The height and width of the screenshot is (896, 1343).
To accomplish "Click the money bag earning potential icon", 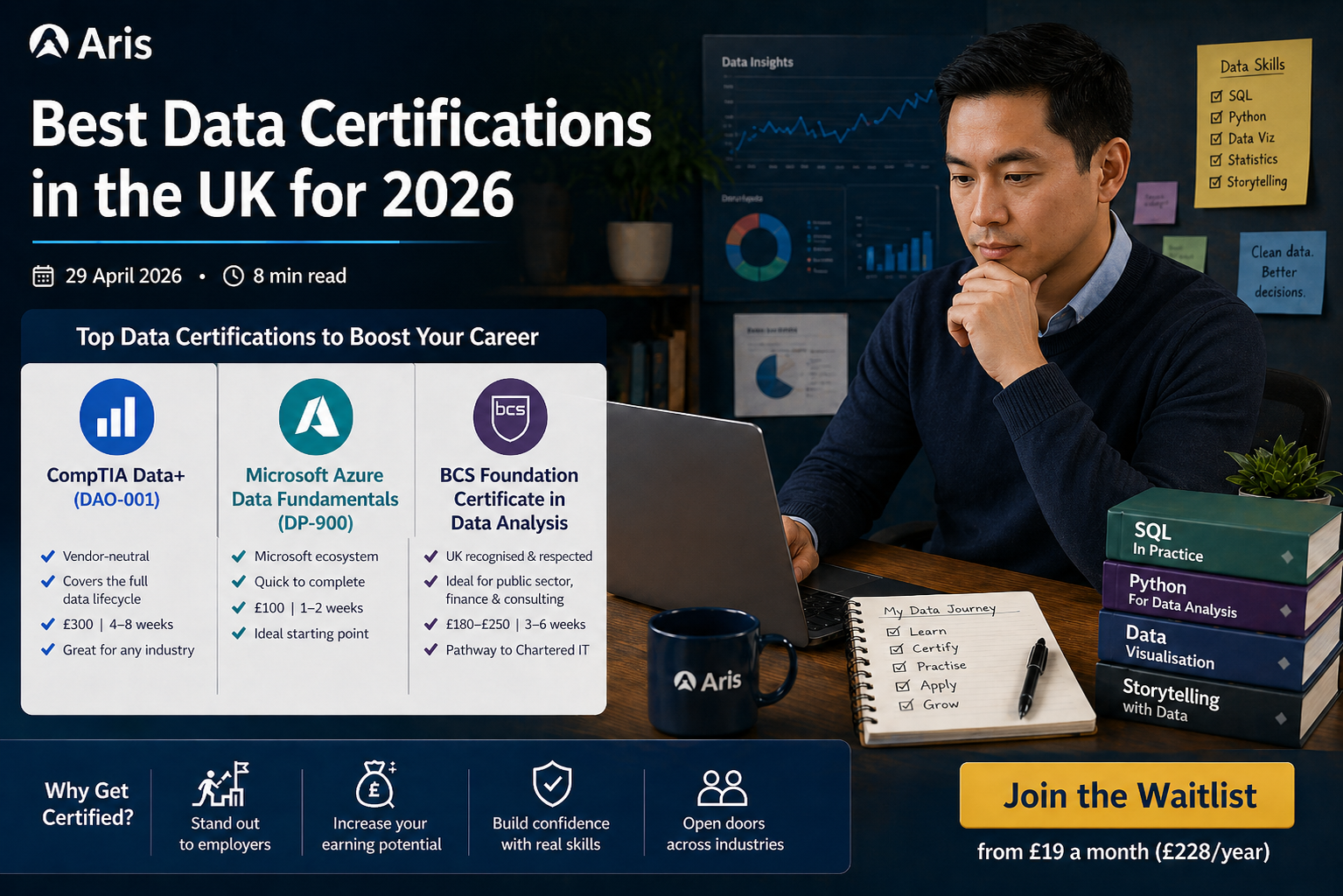I will pyautogui.click(x=376, y=784).
